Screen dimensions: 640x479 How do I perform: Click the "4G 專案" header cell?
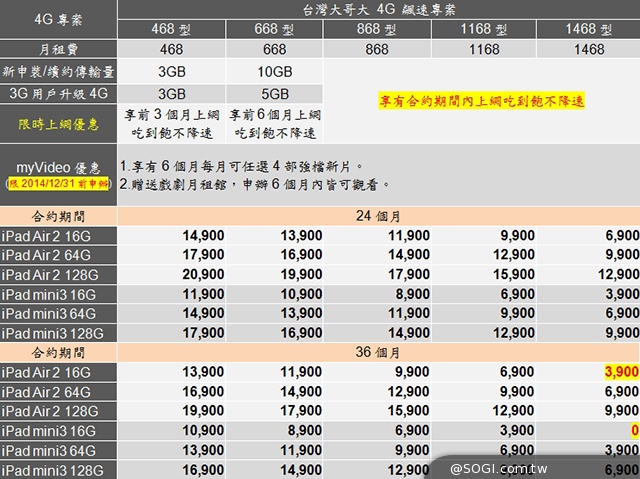[58, 19]
